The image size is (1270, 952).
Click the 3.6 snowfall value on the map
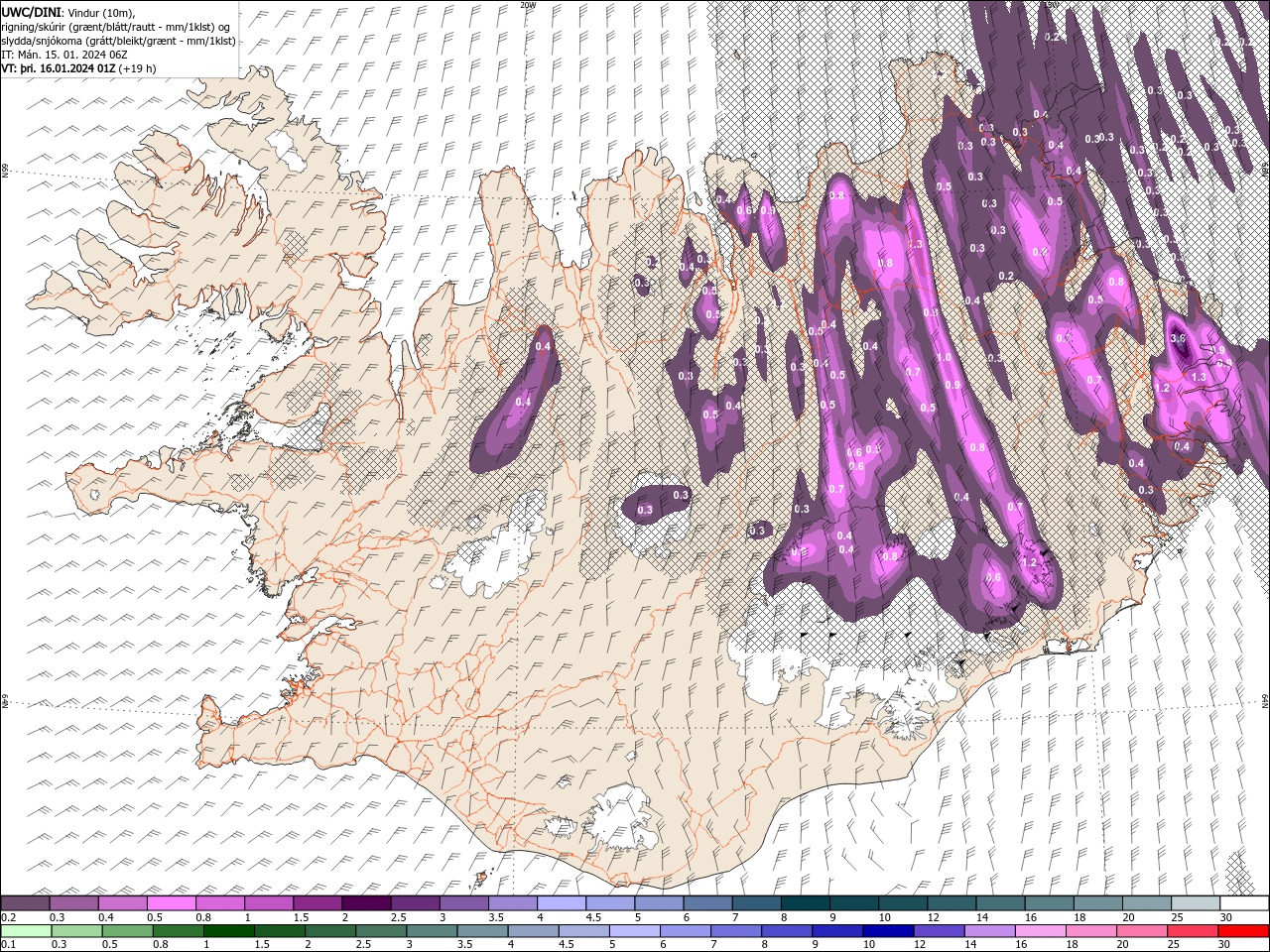pyautogui.click(x=1178, y=338)
